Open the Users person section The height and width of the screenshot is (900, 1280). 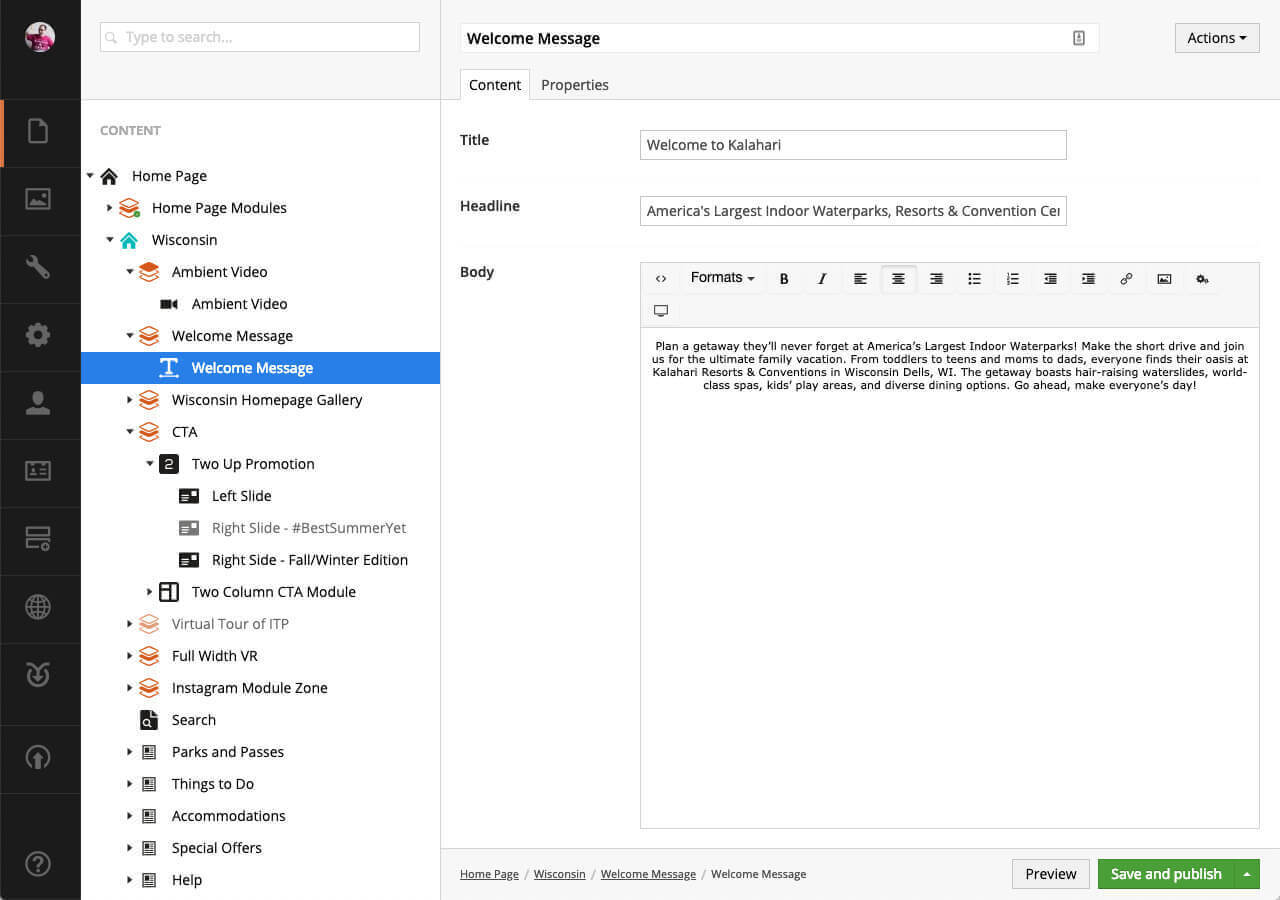click(x=38, y=403)
